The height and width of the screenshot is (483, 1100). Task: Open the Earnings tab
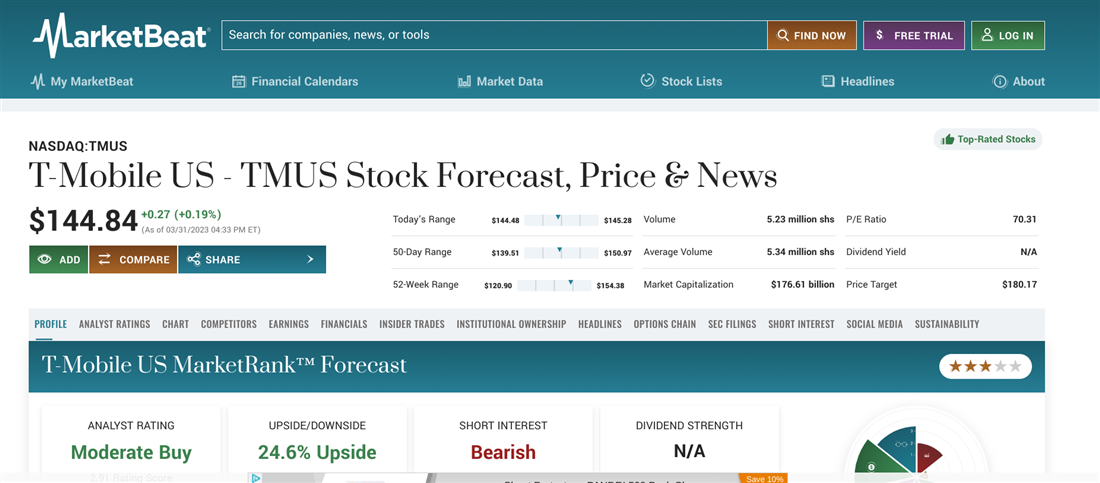click(x=288, y=324)
